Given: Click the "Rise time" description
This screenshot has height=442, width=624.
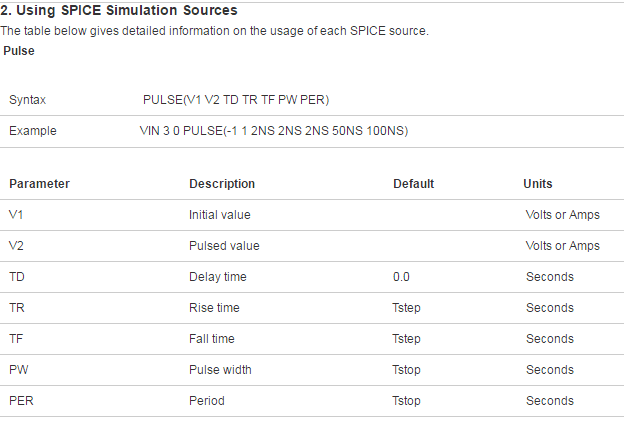Looking at the screenshot, I should [214, 308].
